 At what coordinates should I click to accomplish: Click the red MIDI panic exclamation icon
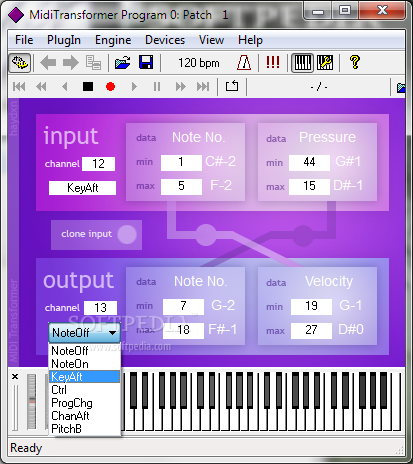click(273, 62)
